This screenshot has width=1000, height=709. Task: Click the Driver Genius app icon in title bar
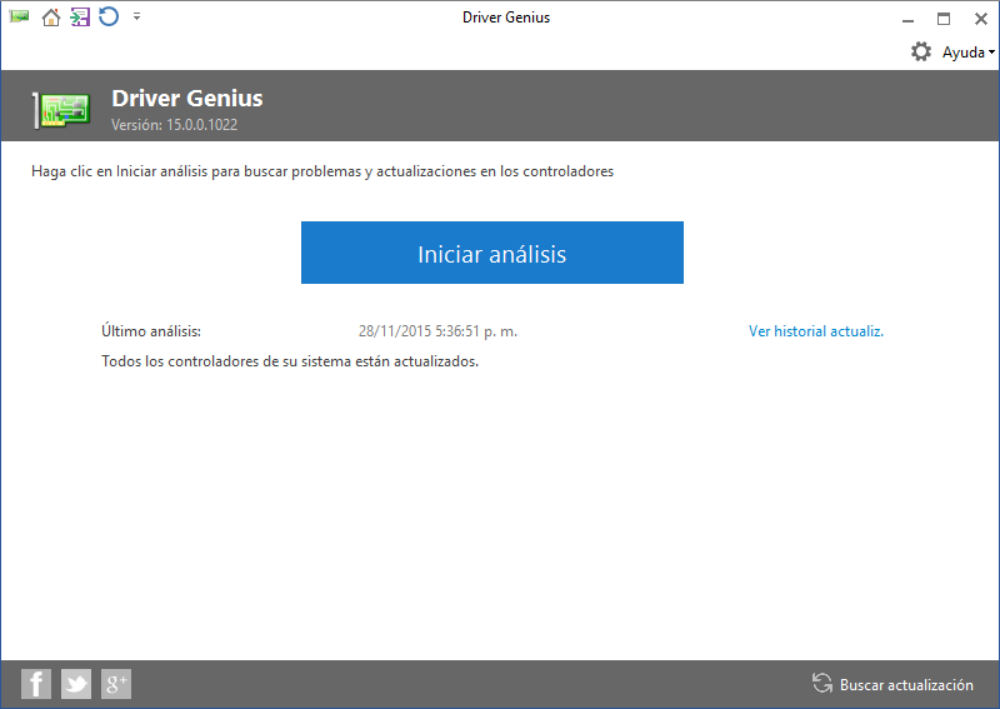(19, 17)
